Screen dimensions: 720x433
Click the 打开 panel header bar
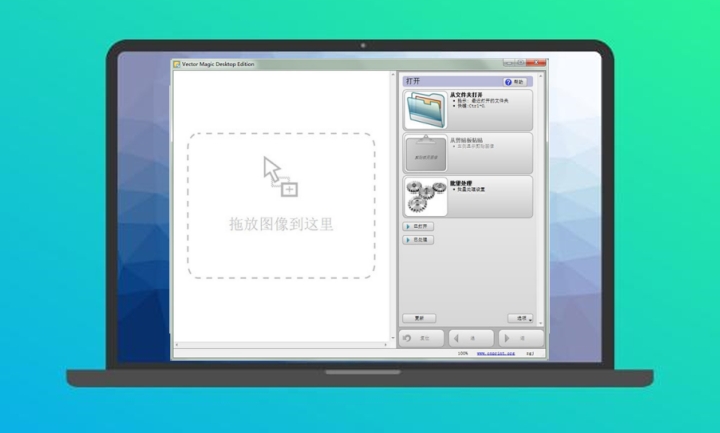pos(450,82)
